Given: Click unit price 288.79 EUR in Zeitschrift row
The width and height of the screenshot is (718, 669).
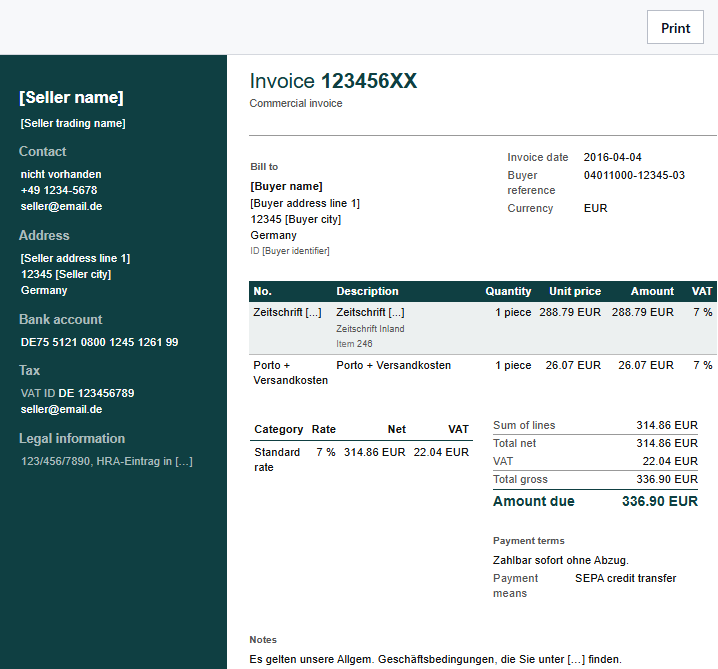Looking at the screenshot, I should (x=570, y=312).
